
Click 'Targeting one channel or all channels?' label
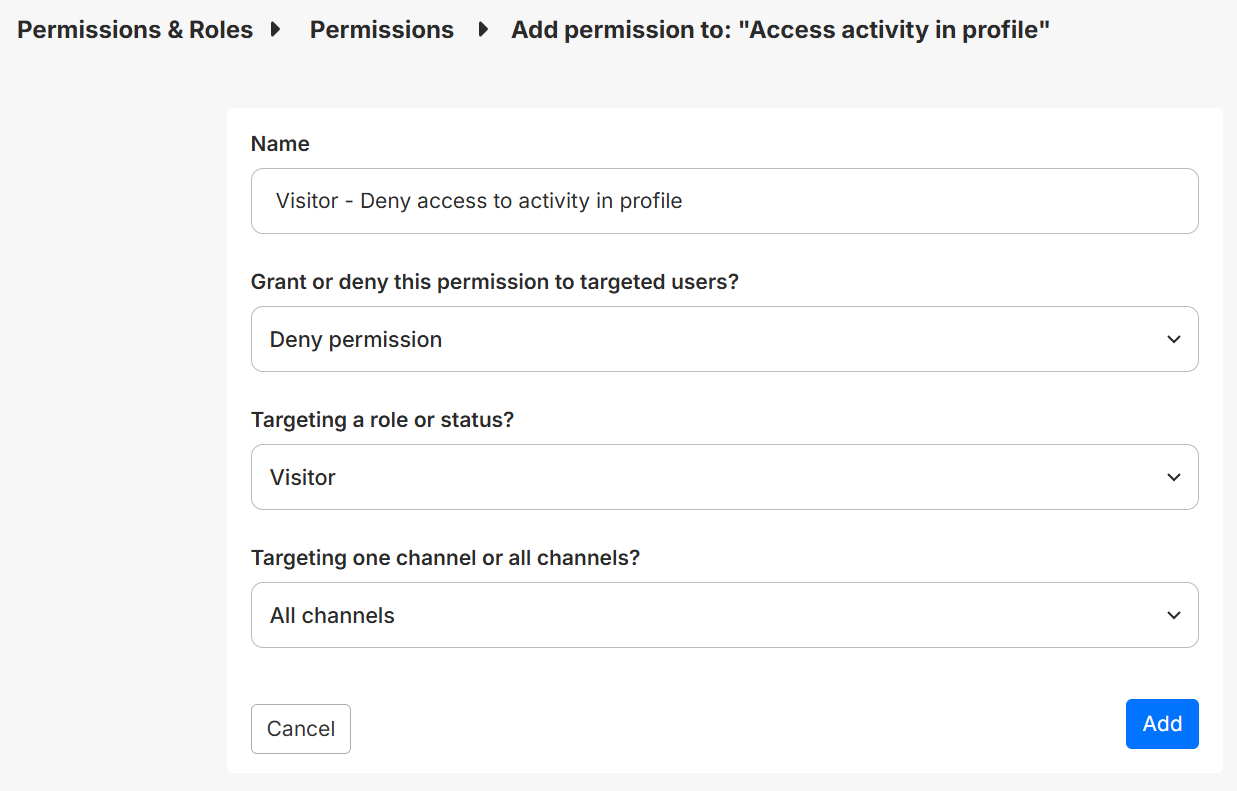445,558
